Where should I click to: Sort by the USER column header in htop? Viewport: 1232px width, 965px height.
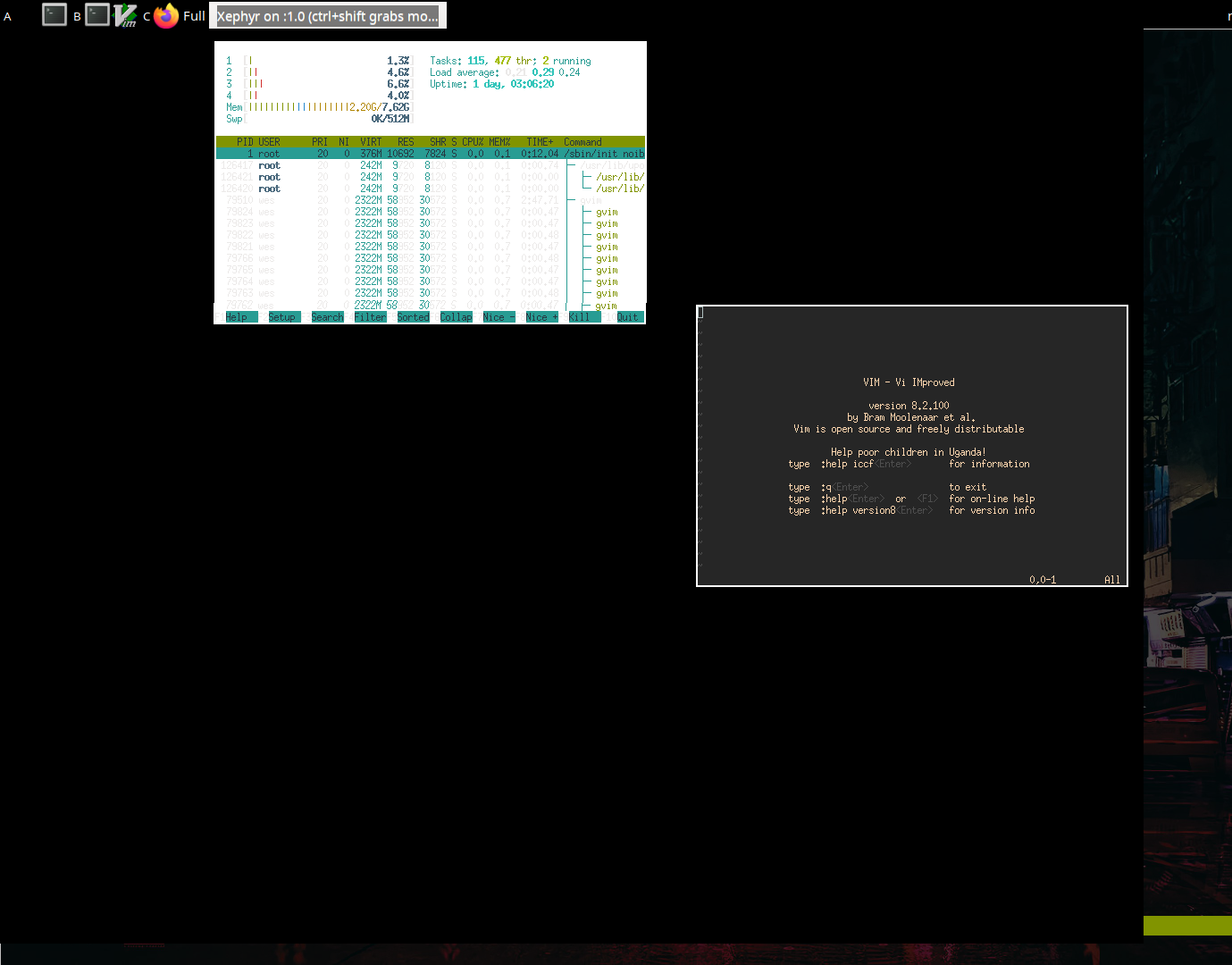[x=269, y=142]
